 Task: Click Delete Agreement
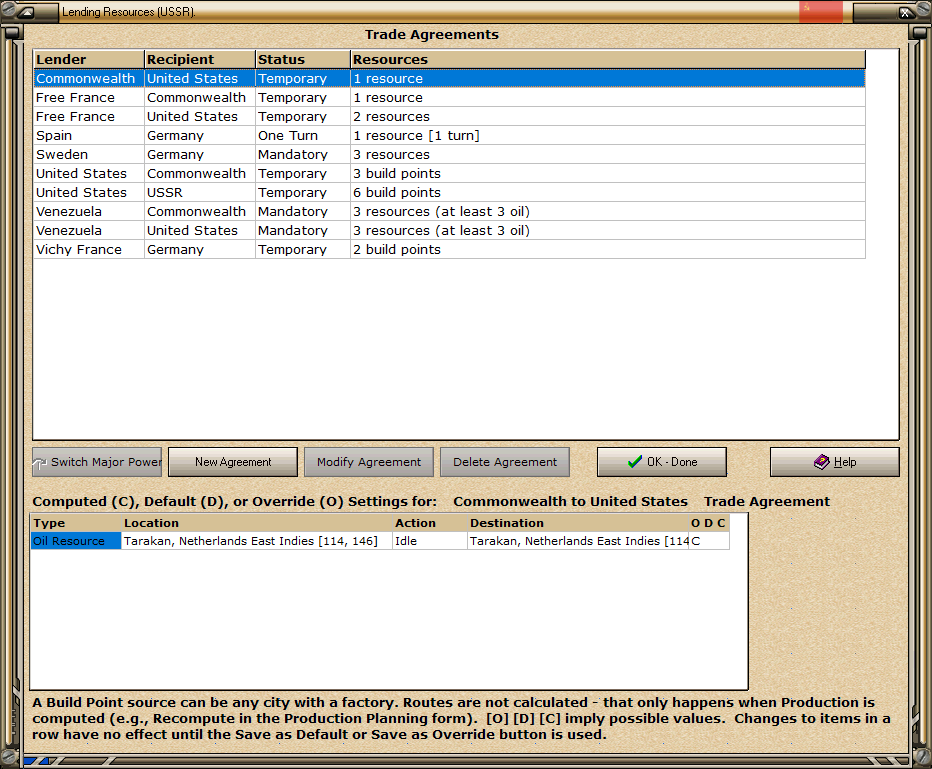(x=505, y=462)
